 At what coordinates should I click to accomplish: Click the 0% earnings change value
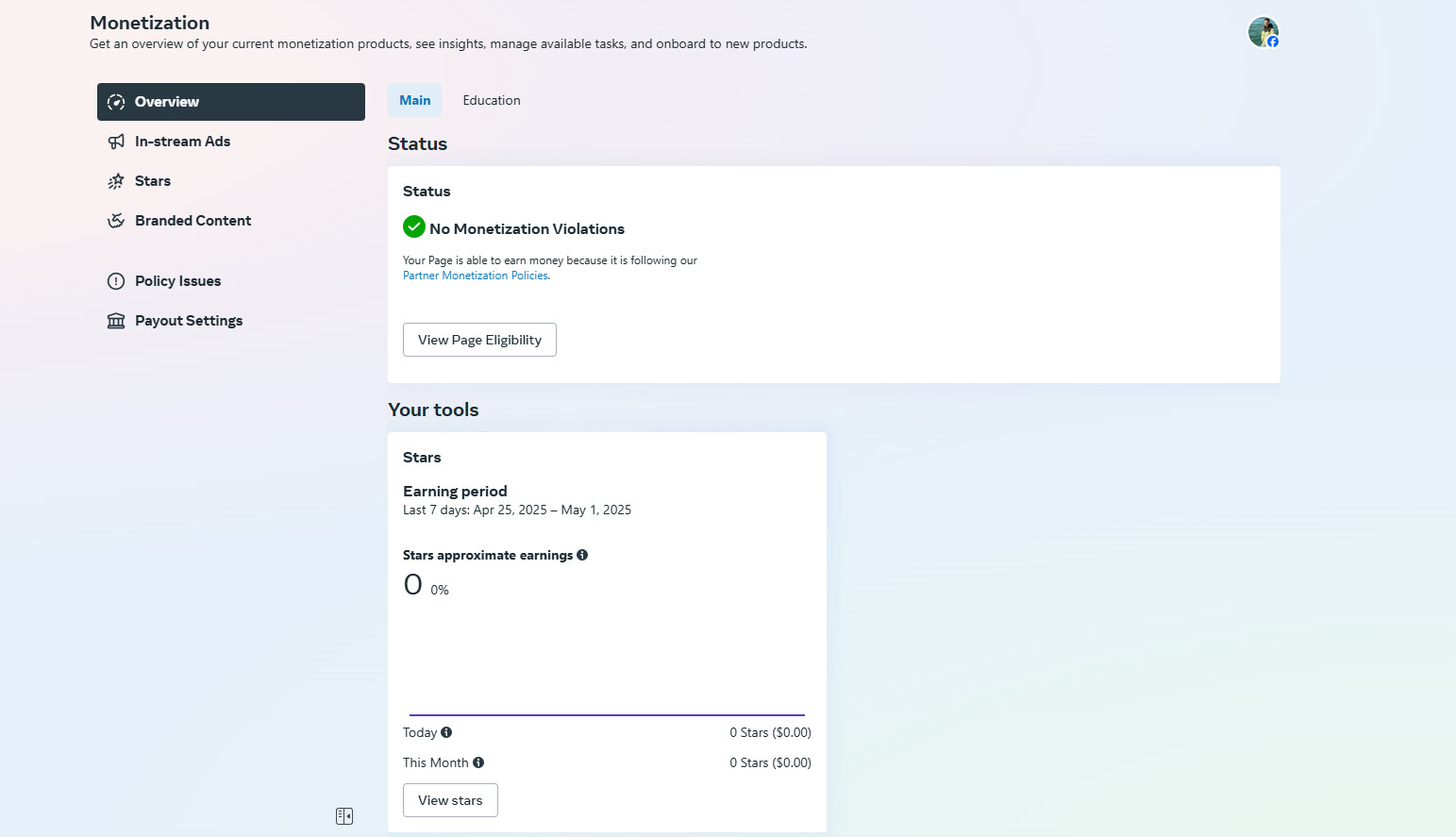(x=440, y=590)
